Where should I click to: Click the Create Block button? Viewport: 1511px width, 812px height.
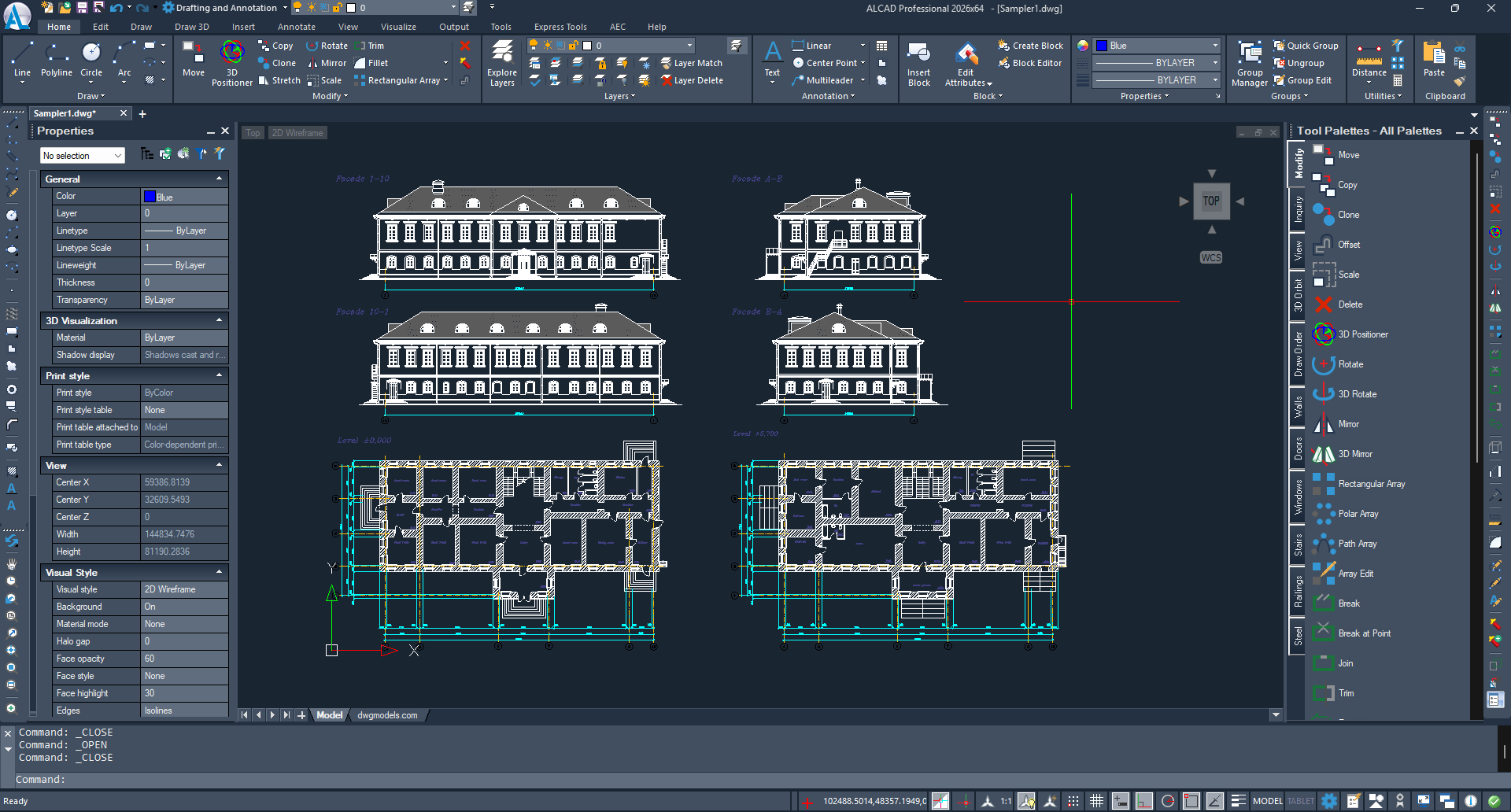[1030, 46]
